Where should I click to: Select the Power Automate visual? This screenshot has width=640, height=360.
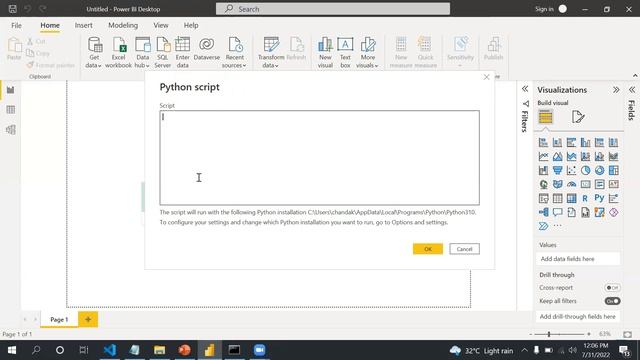coord(543,226)
